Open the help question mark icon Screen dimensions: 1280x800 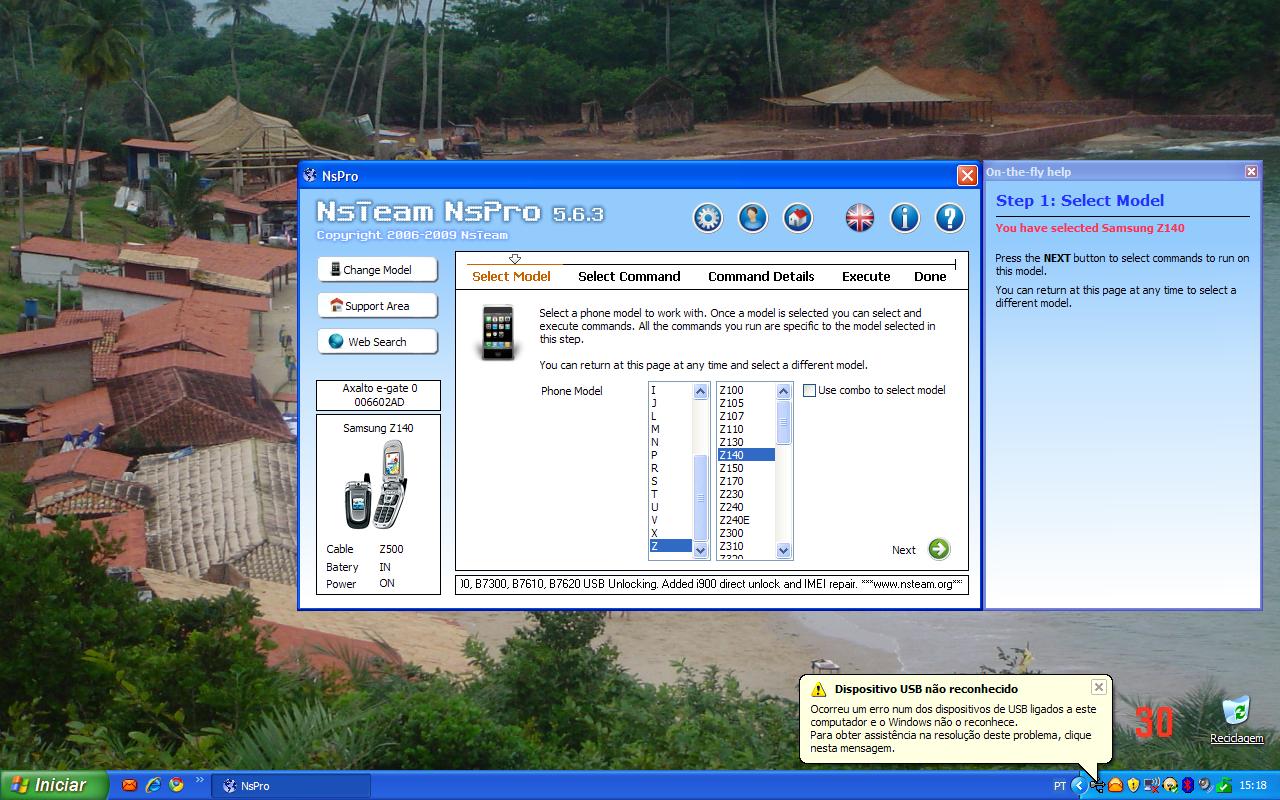point(950,218)
